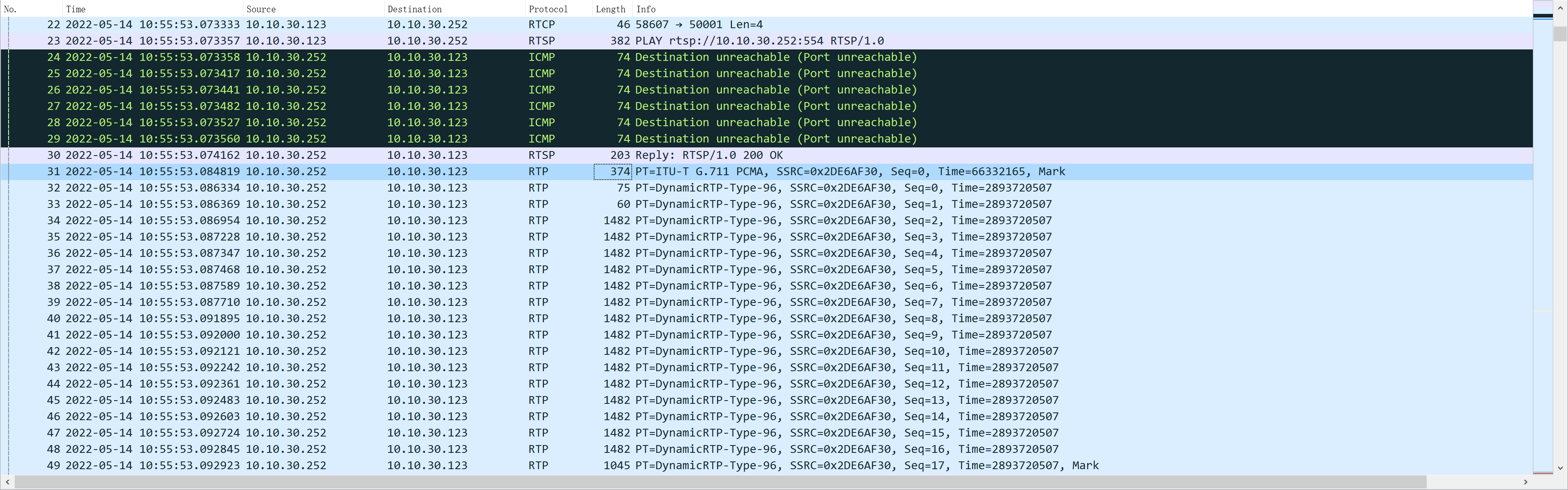Click the Info column header

point(1082,9)
